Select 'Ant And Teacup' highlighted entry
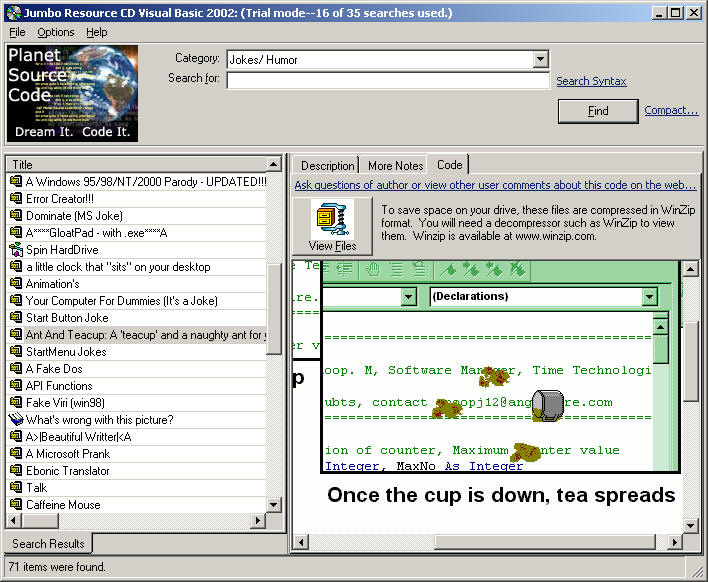708x582 pixels. pyautogui.click(x=137, y=335)
